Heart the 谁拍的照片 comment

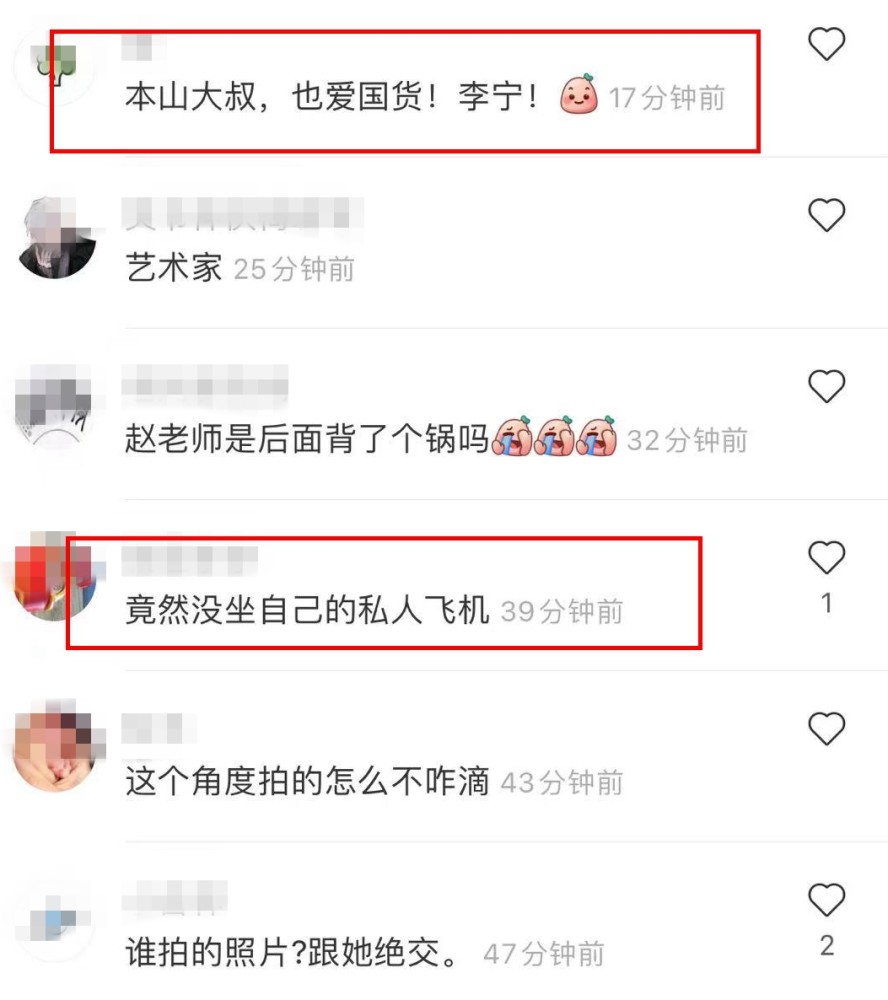827,899
